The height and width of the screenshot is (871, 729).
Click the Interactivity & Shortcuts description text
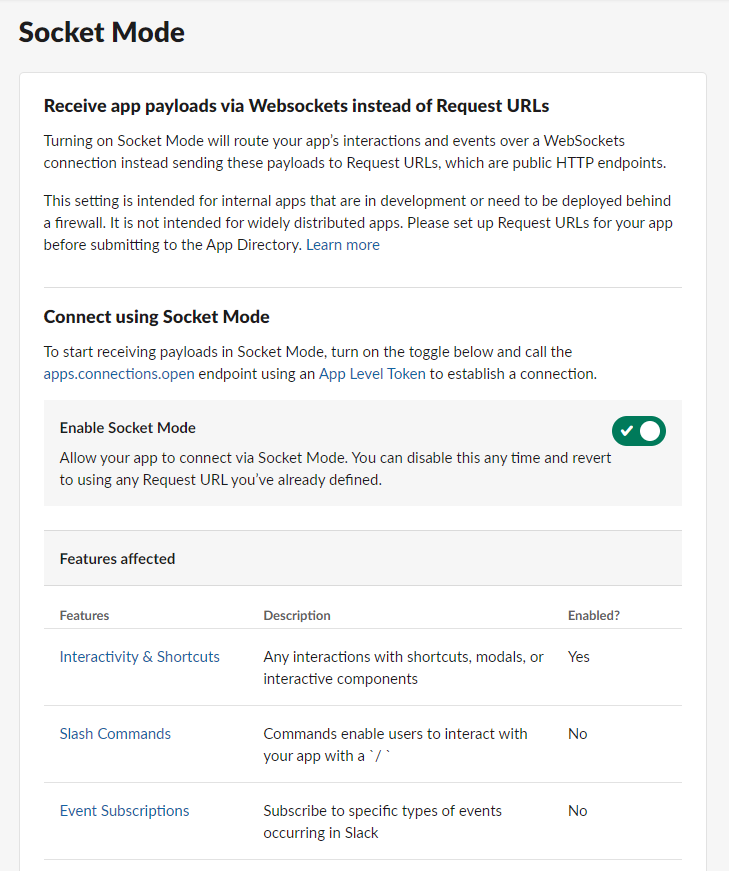point(403,668)
